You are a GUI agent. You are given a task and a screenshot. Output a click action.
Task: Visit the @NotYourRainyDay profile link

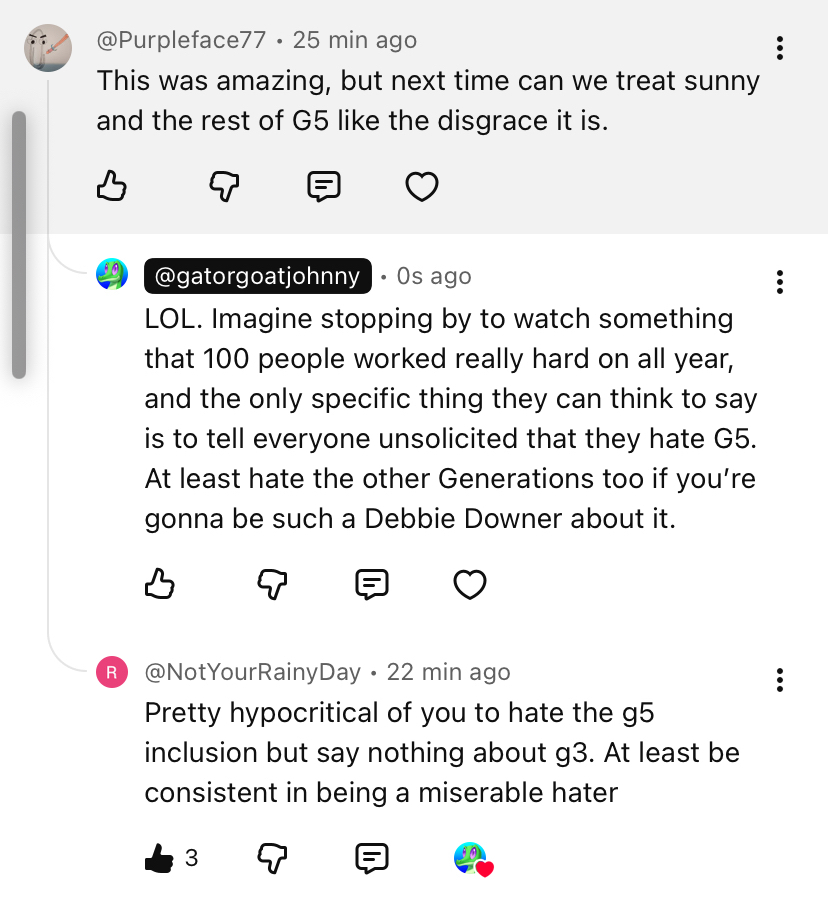coord(252,672)
